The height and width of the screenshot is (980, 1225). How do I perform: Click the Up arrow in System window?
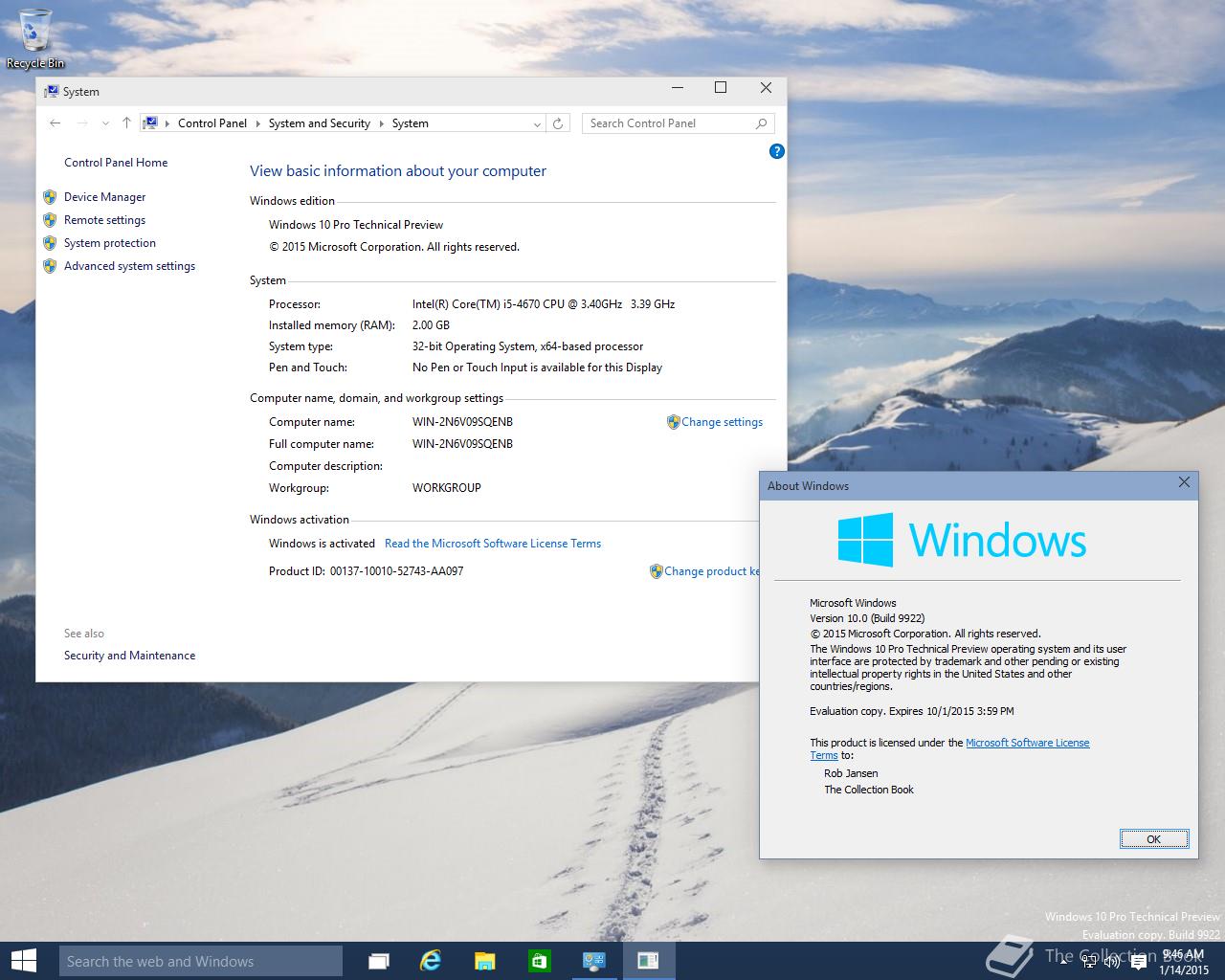coord(126,123)
